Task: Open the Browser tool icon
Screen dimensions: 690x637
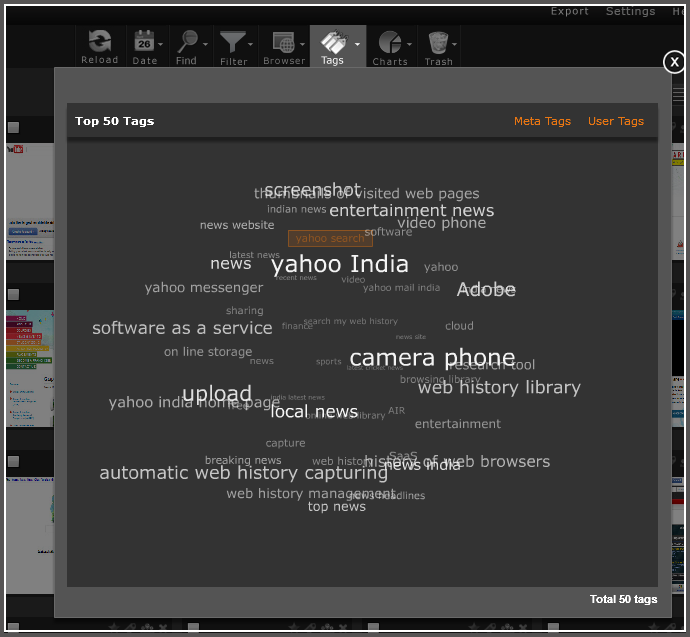Action: pyautogui.click(x=282, y=42)
